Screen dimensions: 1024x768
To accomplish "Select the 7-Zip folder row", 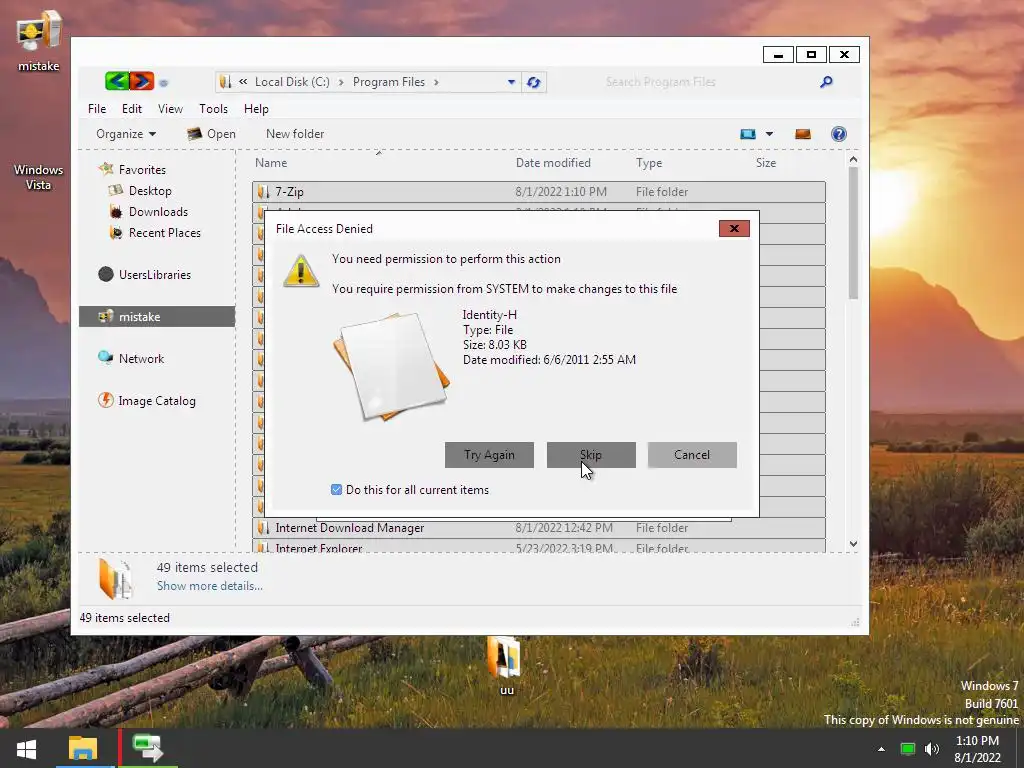I will 539,192.
